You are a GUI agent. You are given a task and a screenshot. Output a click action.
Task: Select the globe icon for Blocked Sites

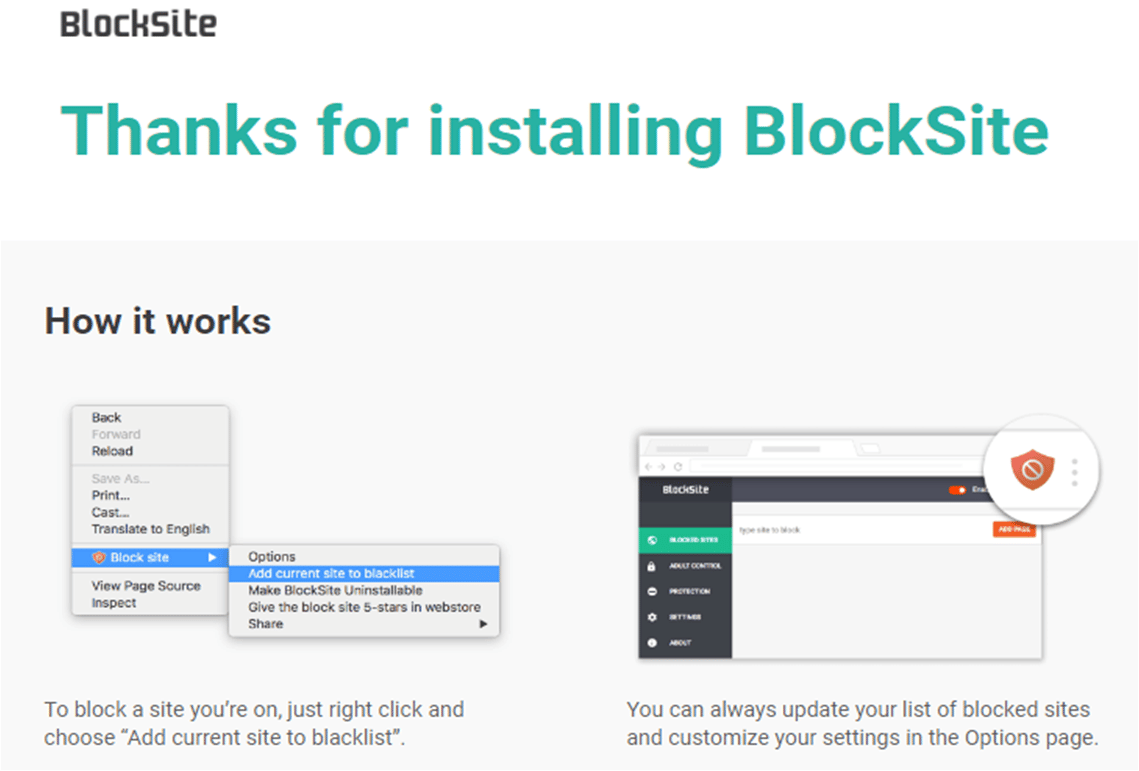652,540
